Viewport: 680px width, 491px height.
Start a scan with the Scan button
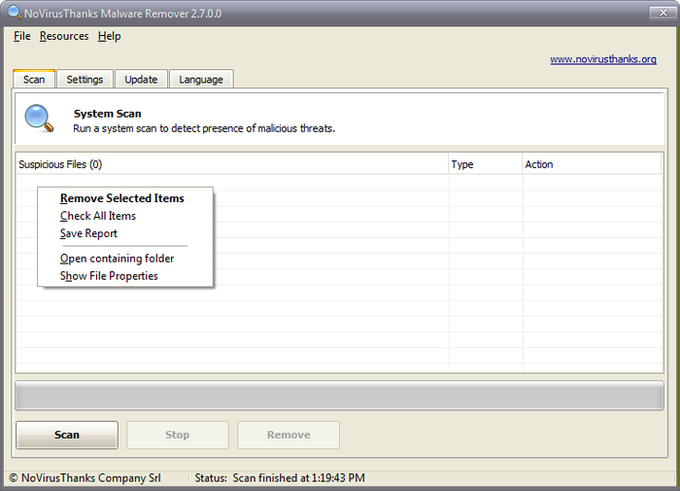[x=67, y=435]
